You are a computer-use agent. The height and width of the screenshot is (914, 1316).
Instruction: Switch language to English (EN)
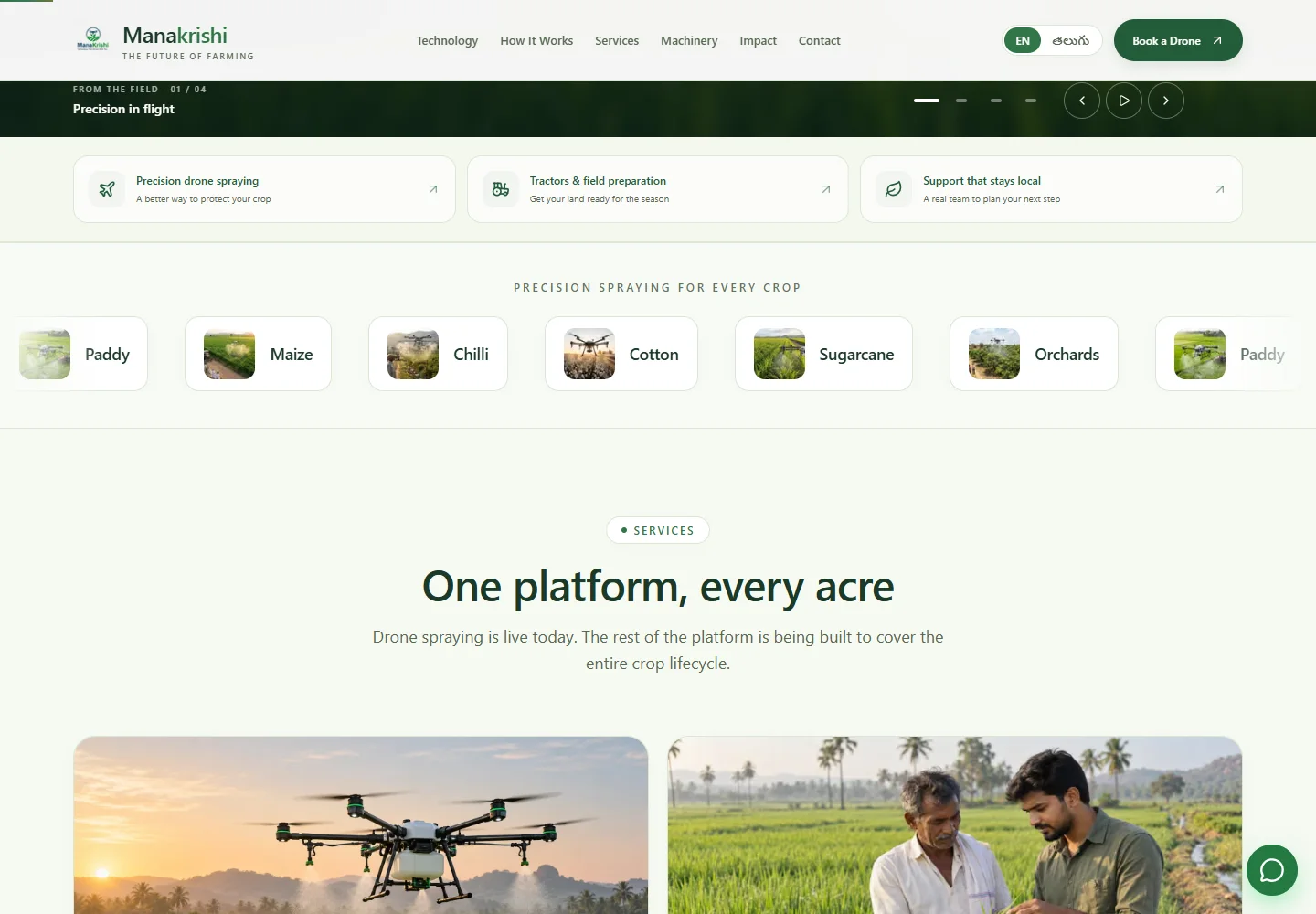tap(1023, 40)
